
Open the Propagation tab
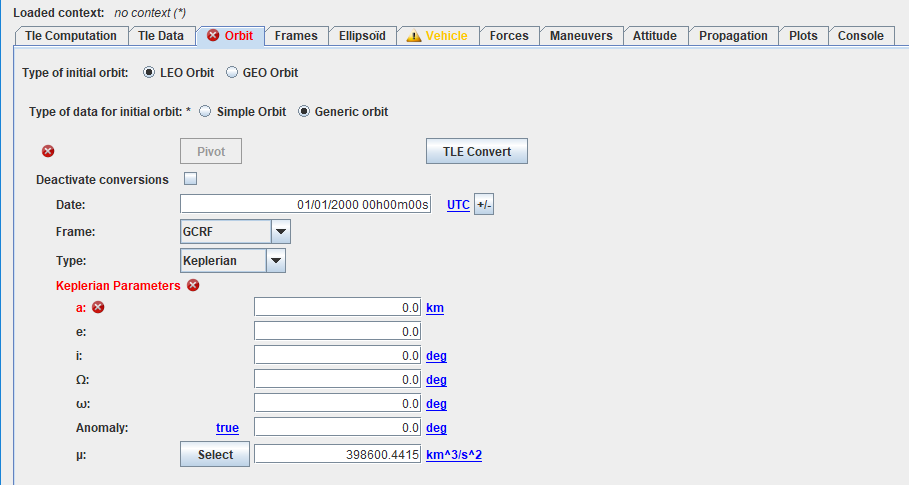click(x=733, y=36)
